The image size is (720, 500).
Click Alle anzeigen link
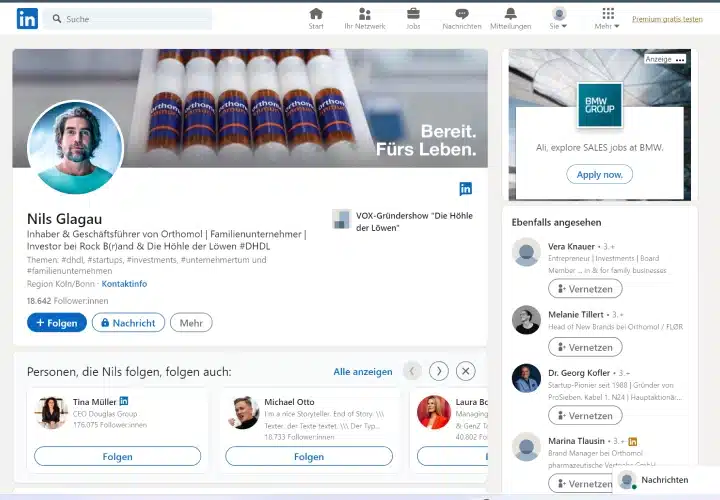point(363,371)
